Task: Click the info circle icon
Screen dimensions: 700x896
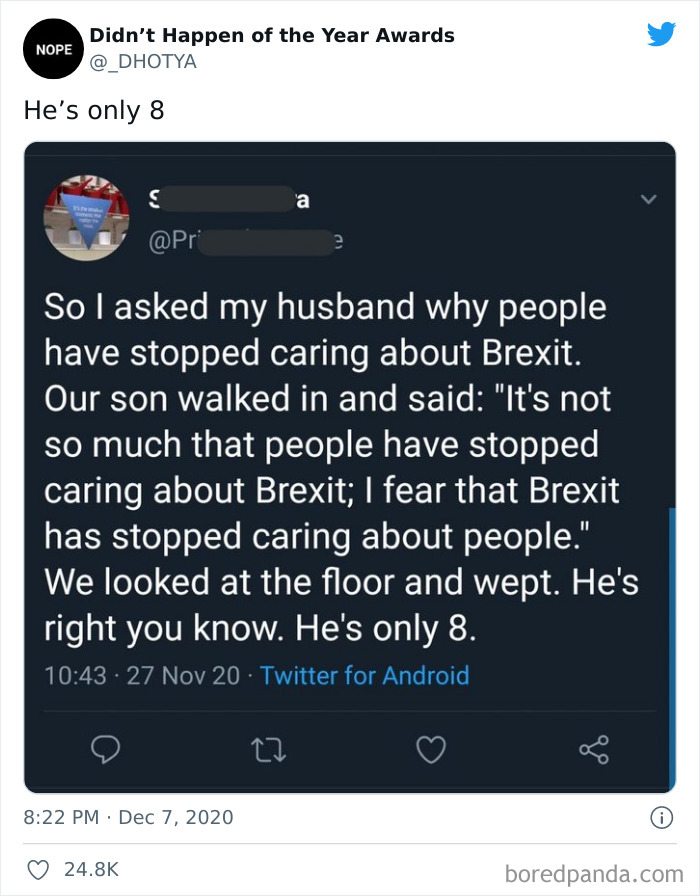Action: [661, 817]
